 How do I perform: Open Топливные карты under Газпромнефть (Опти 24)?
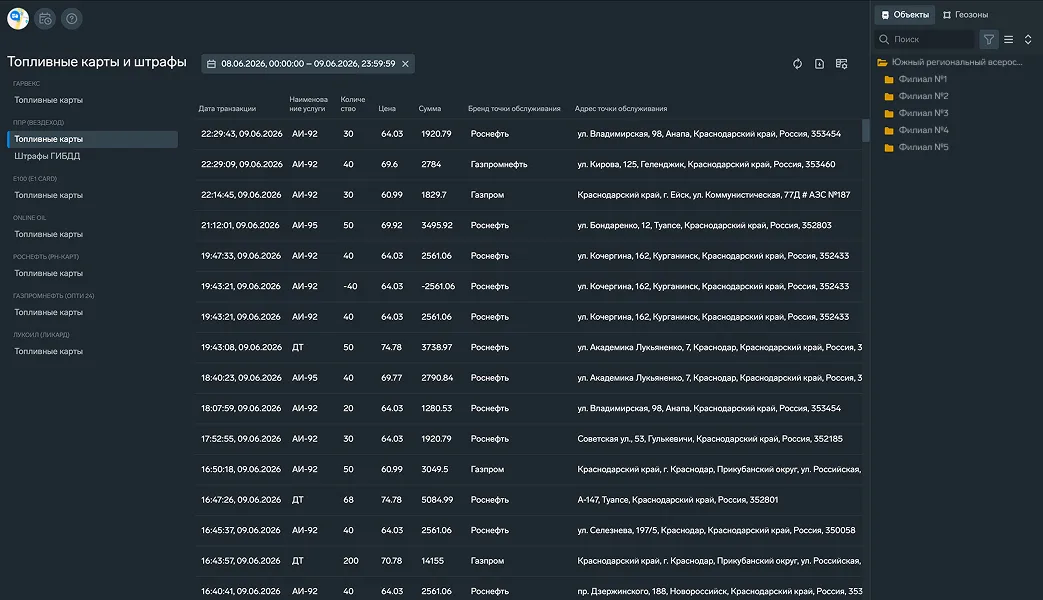(49, 312)
